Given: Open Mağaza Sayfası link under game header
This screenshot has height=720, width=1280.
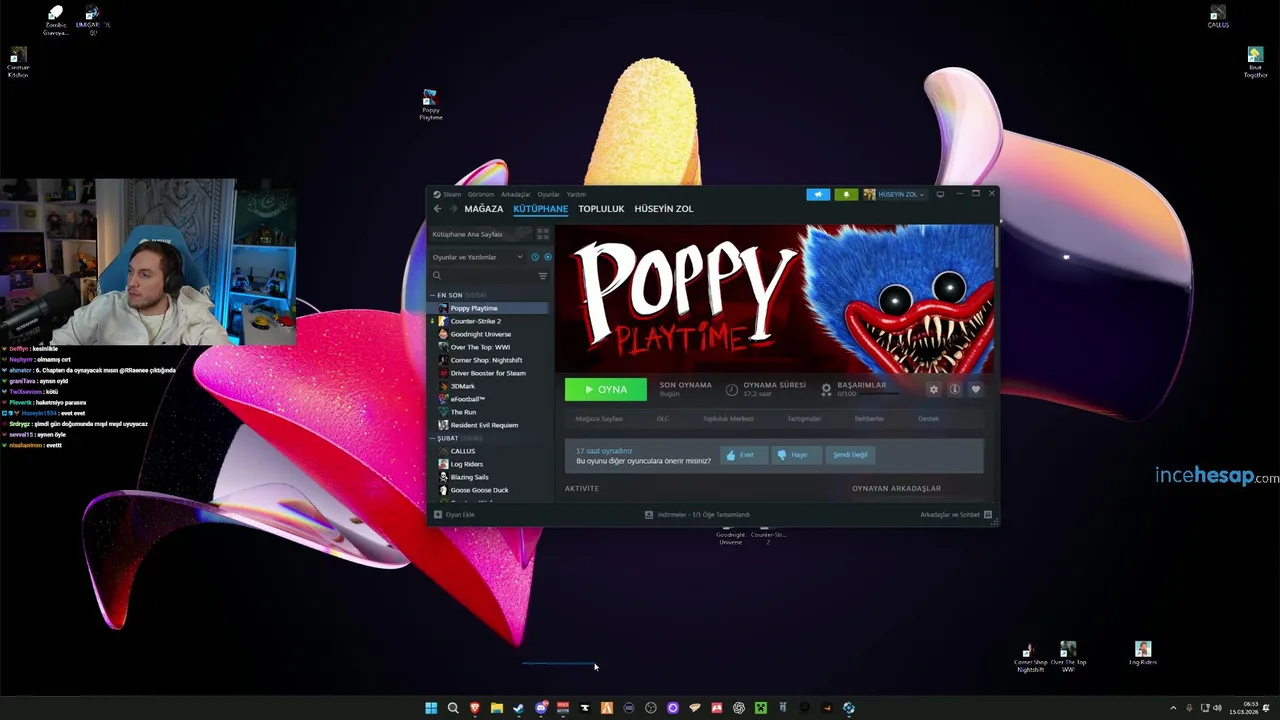Looking at the screenshot, I should [599, 419].
